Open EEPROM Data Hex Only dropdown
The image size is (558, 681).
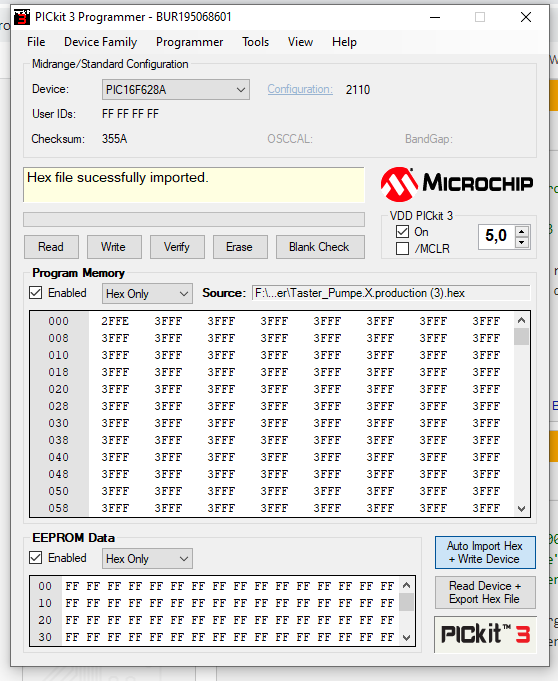click(x=147, y=559)
